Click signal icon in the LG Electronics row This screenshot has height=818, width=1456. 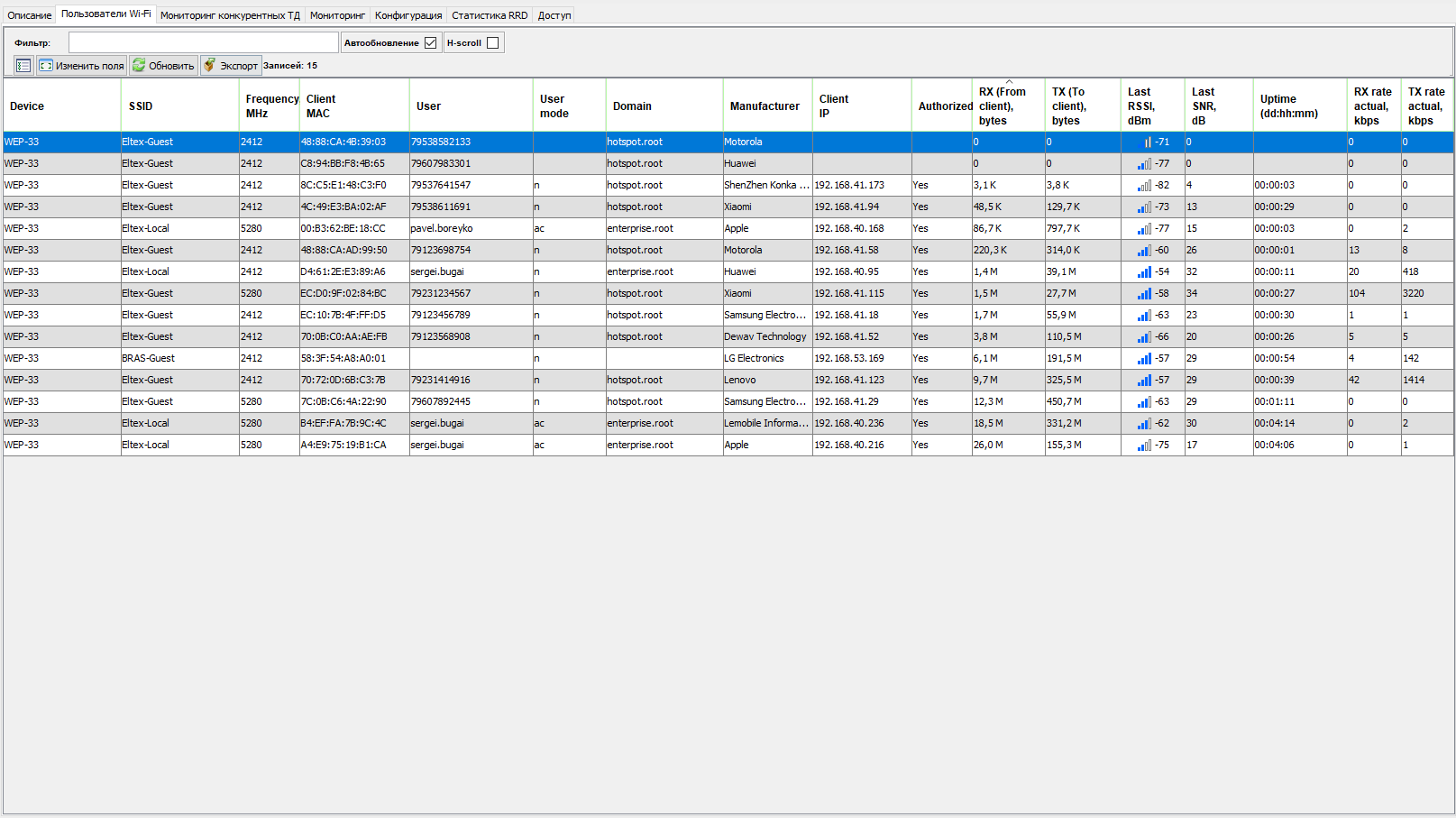pyautogui.click(x=1144, y=359)
